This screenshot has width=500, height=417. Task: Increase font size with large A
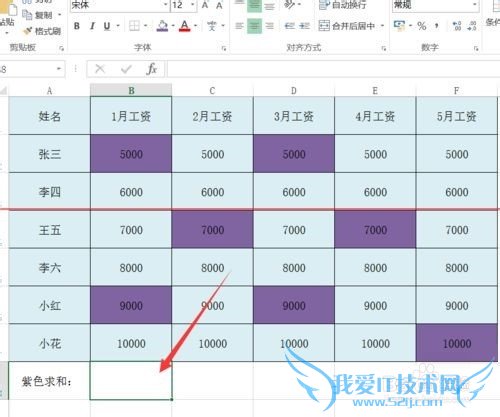(205, 5)
